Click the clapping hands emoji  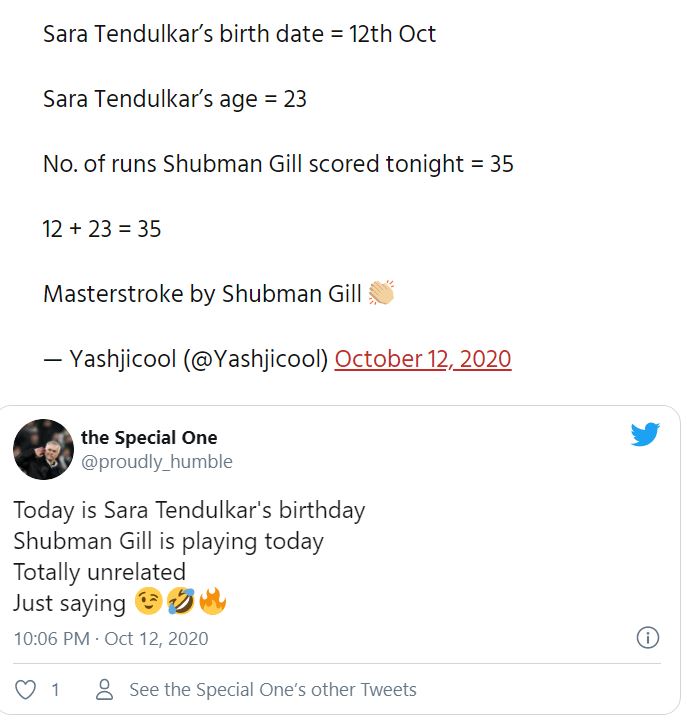pos(381,294)
